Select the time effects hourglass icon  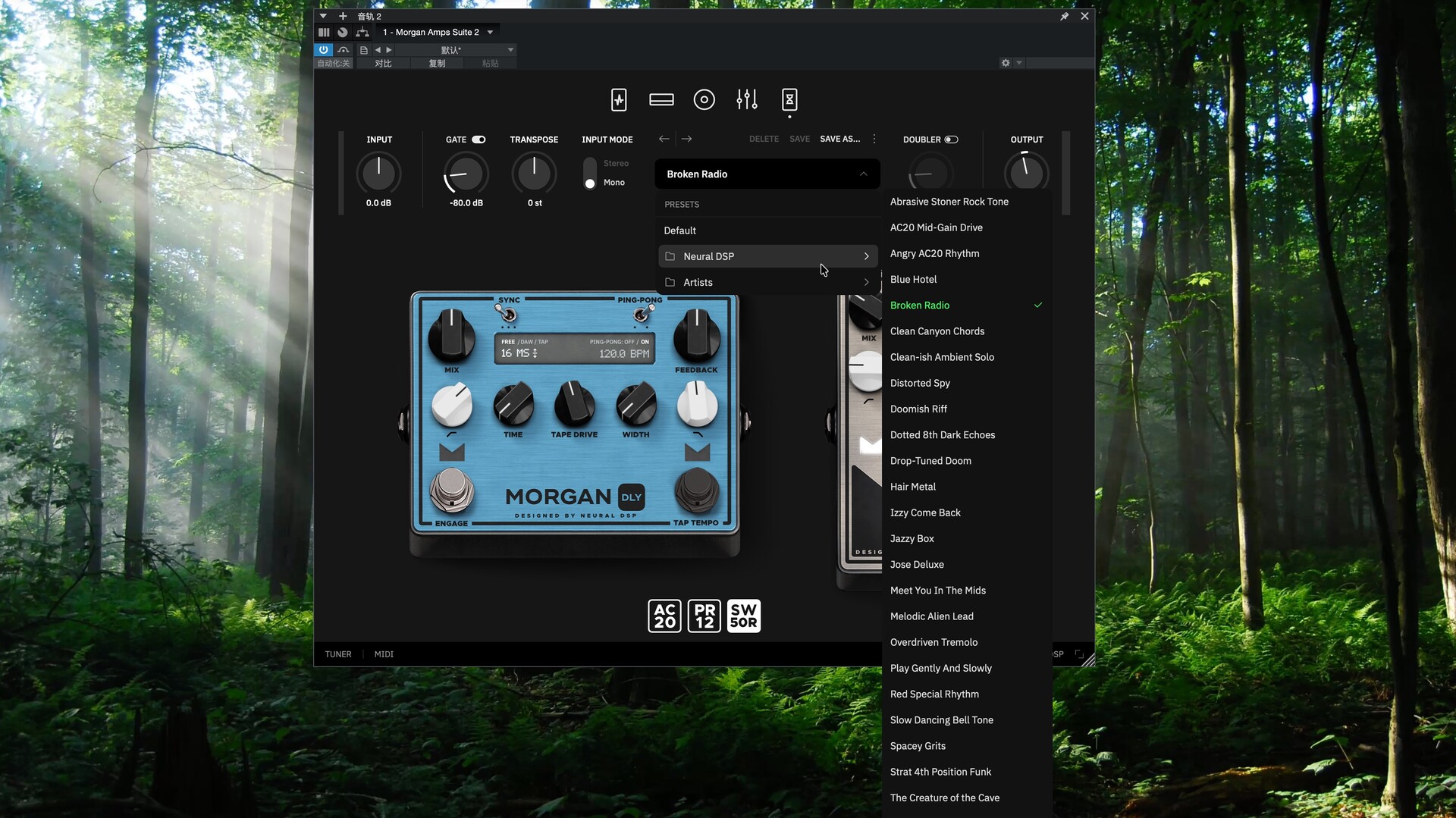(789, 100)
